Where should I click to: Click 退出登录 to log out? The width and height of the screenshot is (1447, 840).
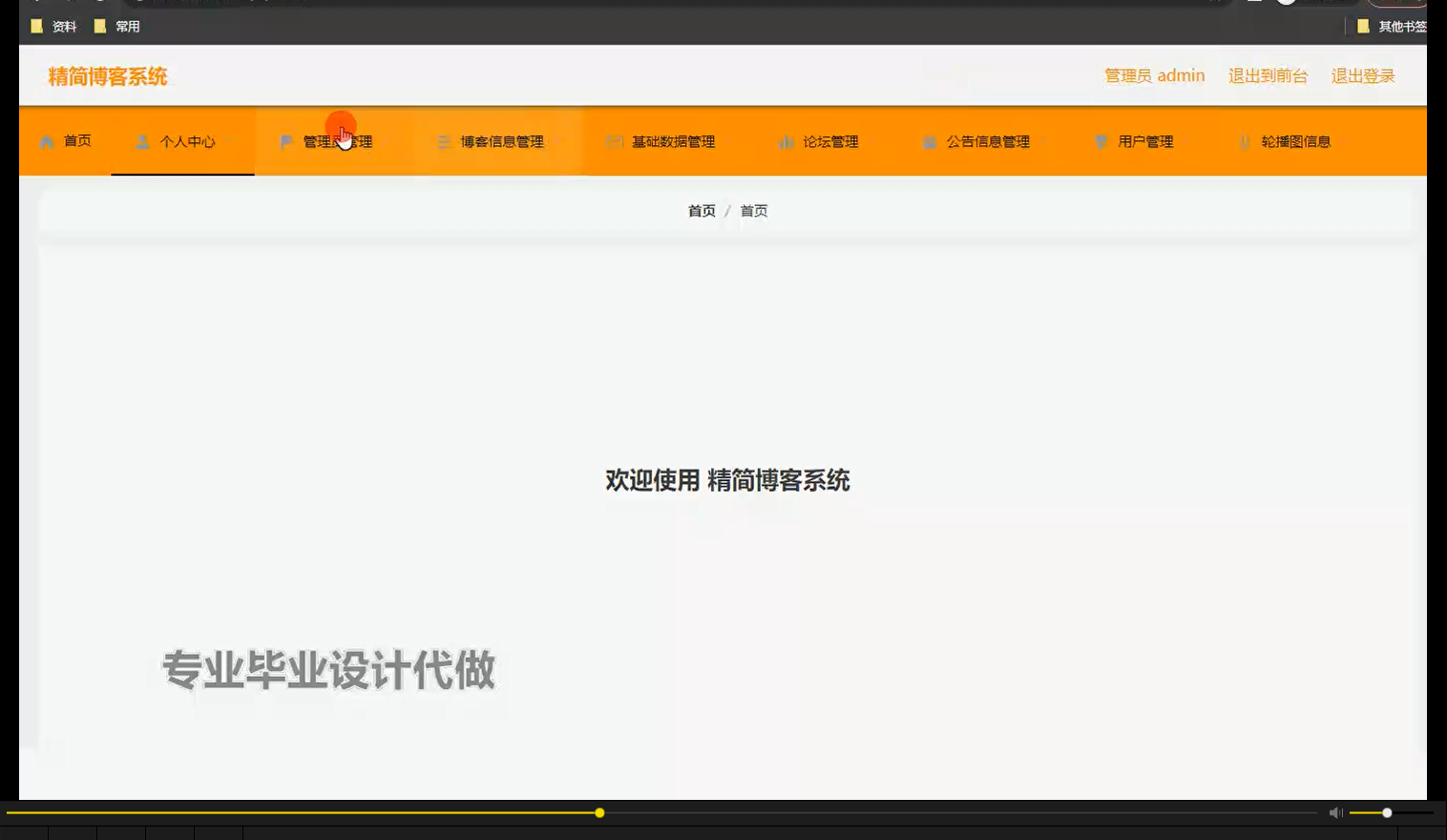1363,75
